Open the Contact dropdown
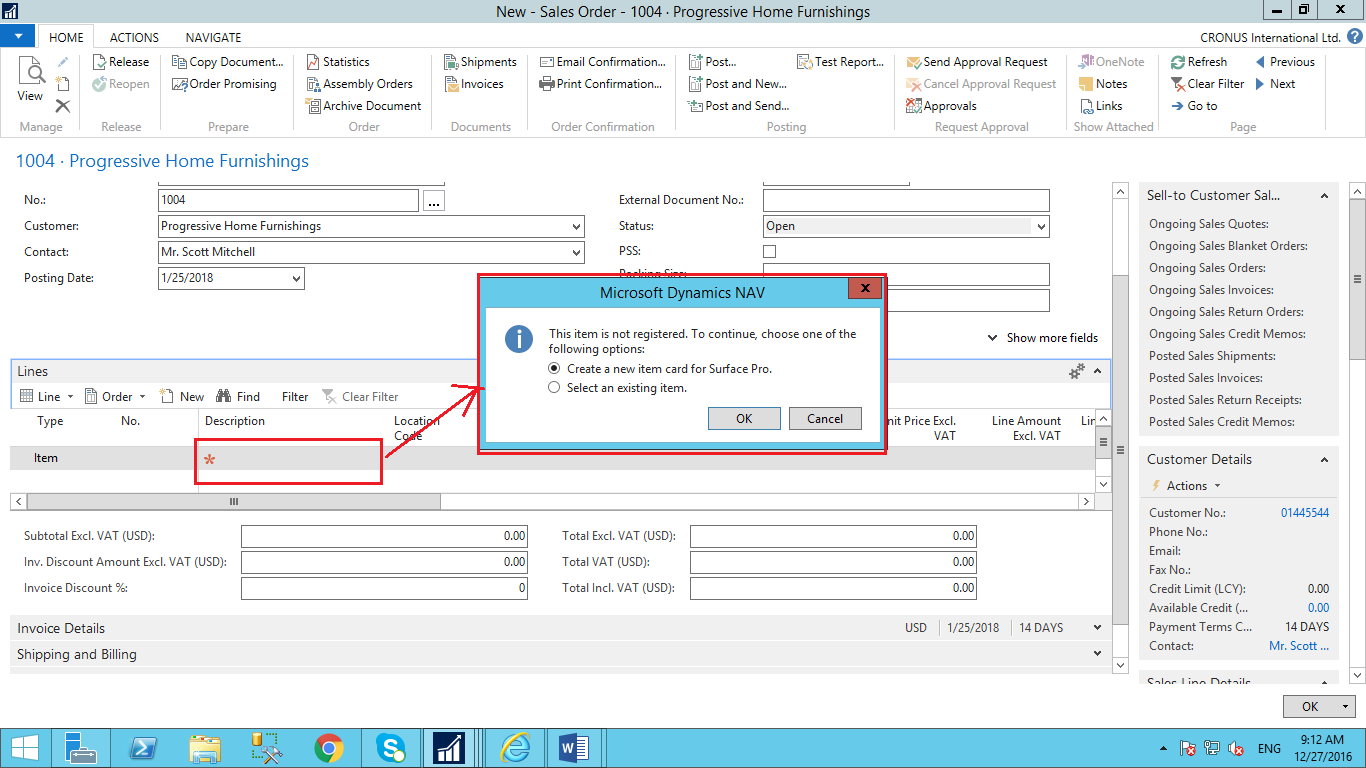The height and width of the screenshot is (768, 1366). pyautogui.click(x=575, y=253)
